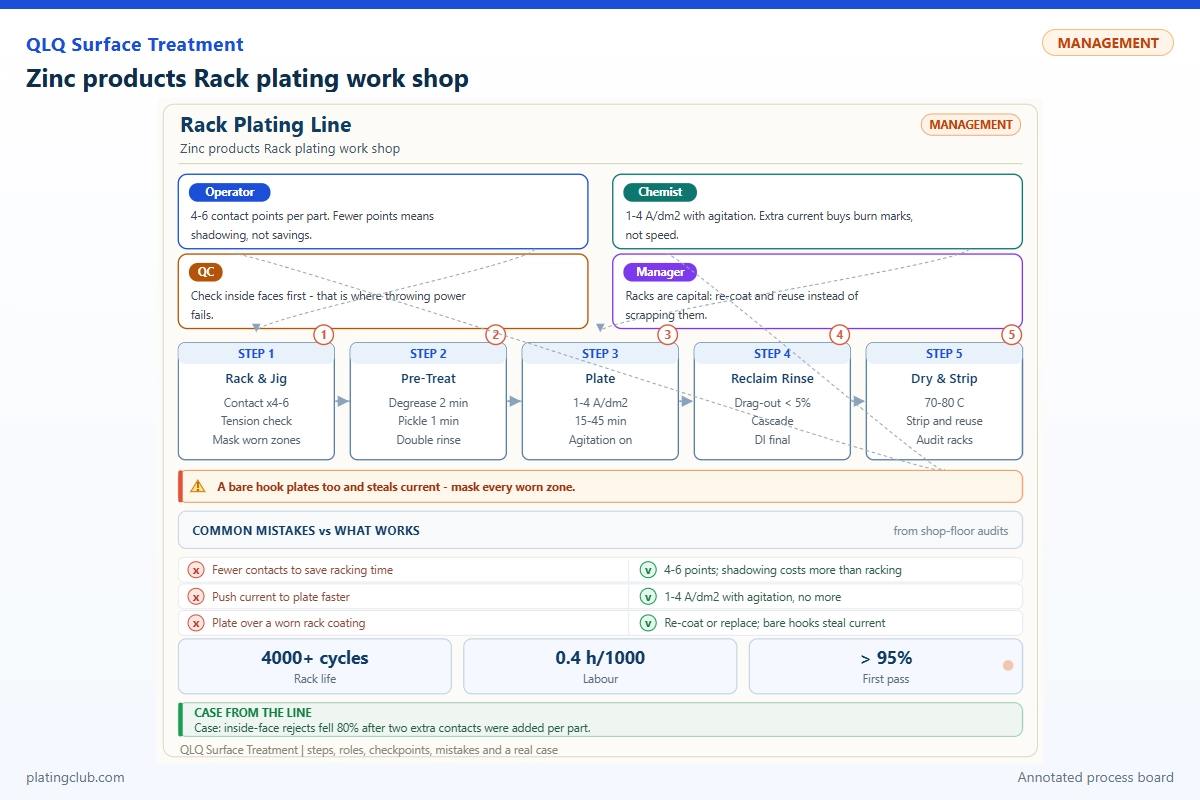Viewport: 1200px width, 800px height.
Task: Click the "QLQ Surface Treatment" blue page heading
Action: pos(135,45)
